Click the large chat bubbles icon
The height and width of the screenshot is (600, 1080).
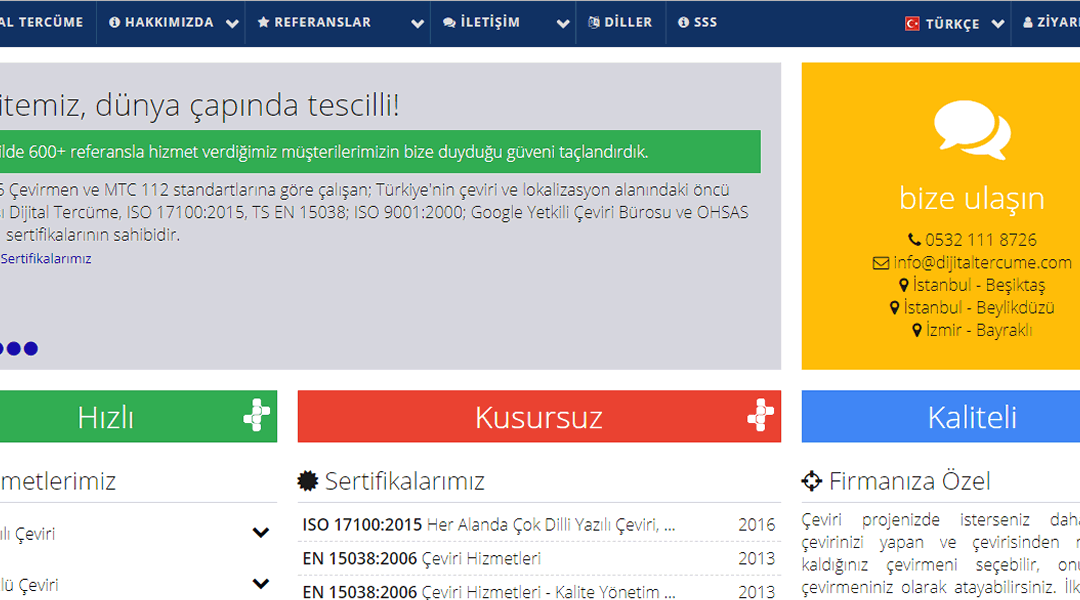[972, 130]
